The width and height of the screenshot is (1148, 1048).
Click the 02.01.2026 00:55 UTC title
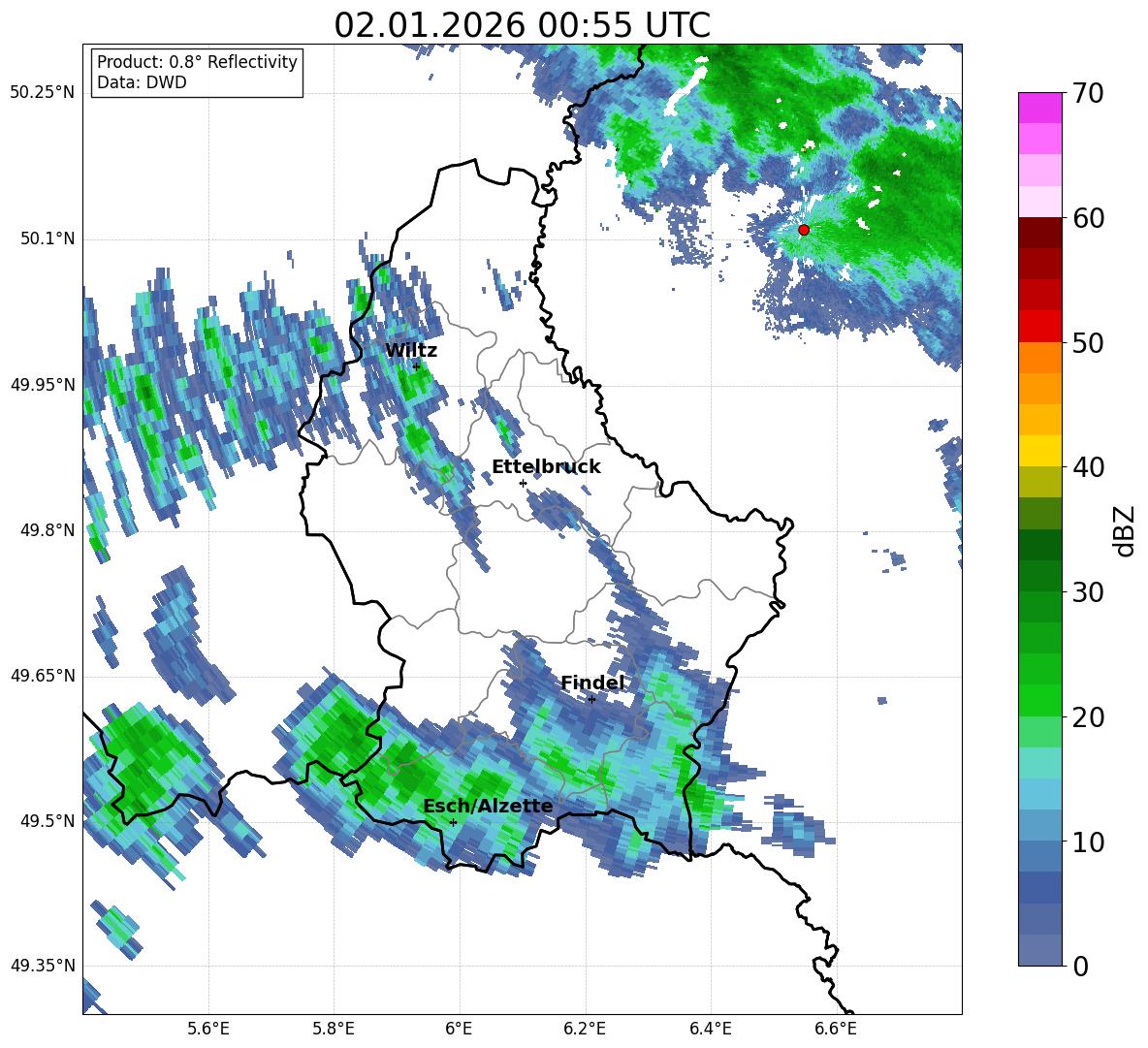522,25
